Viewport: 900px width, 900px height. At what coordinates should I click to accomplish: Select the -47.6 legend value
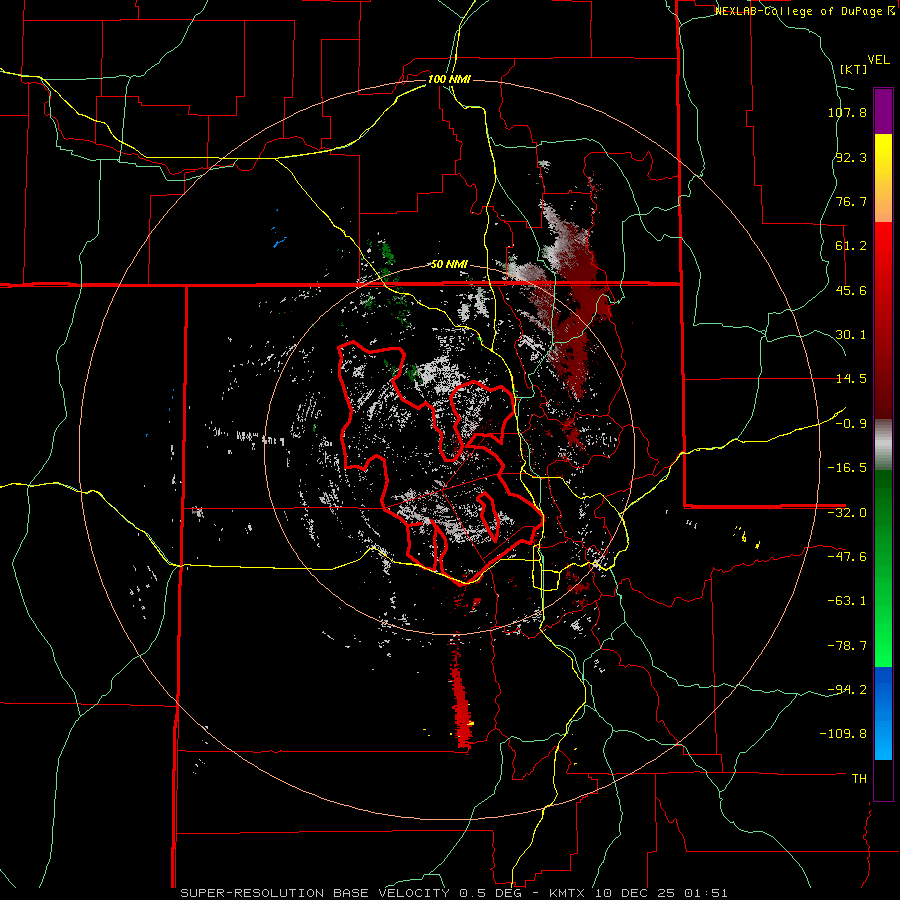click(847, 557)
